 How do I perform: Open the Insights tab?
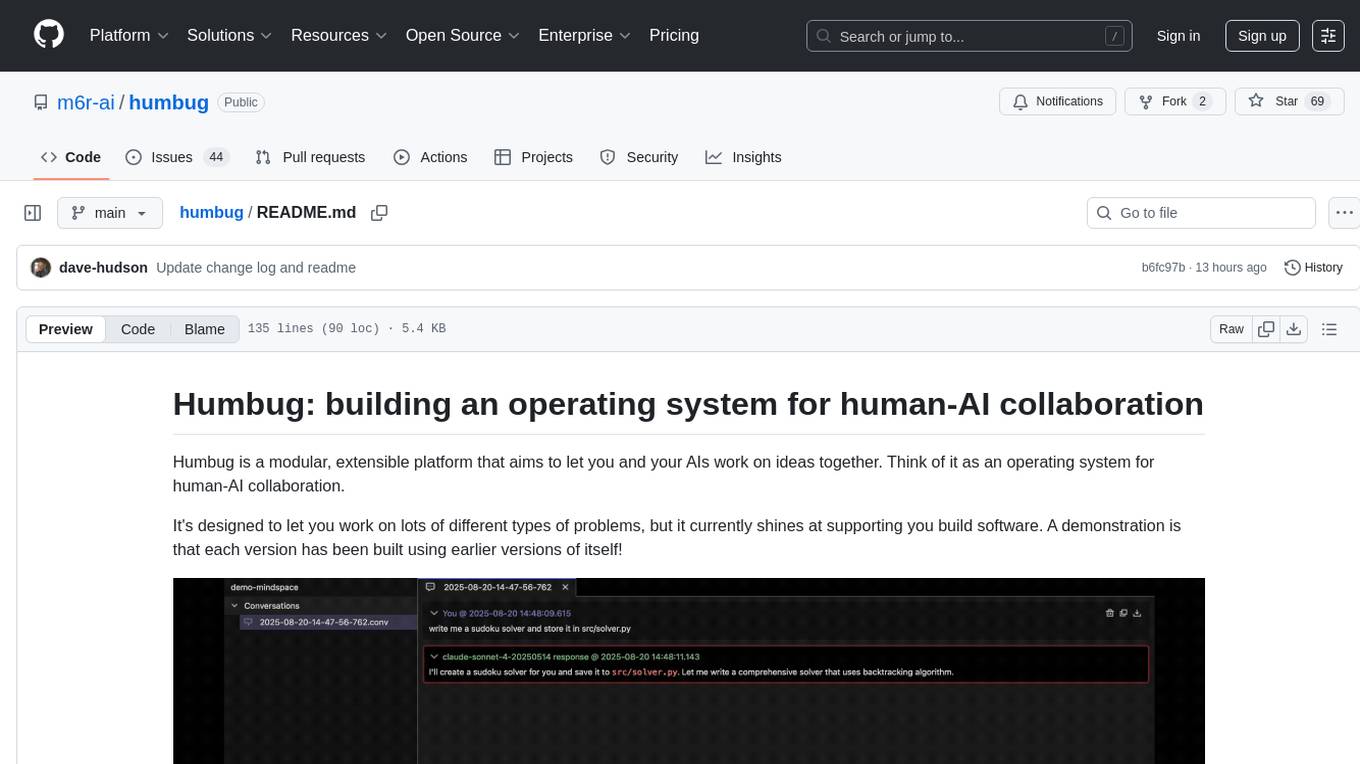click(743, 157)
